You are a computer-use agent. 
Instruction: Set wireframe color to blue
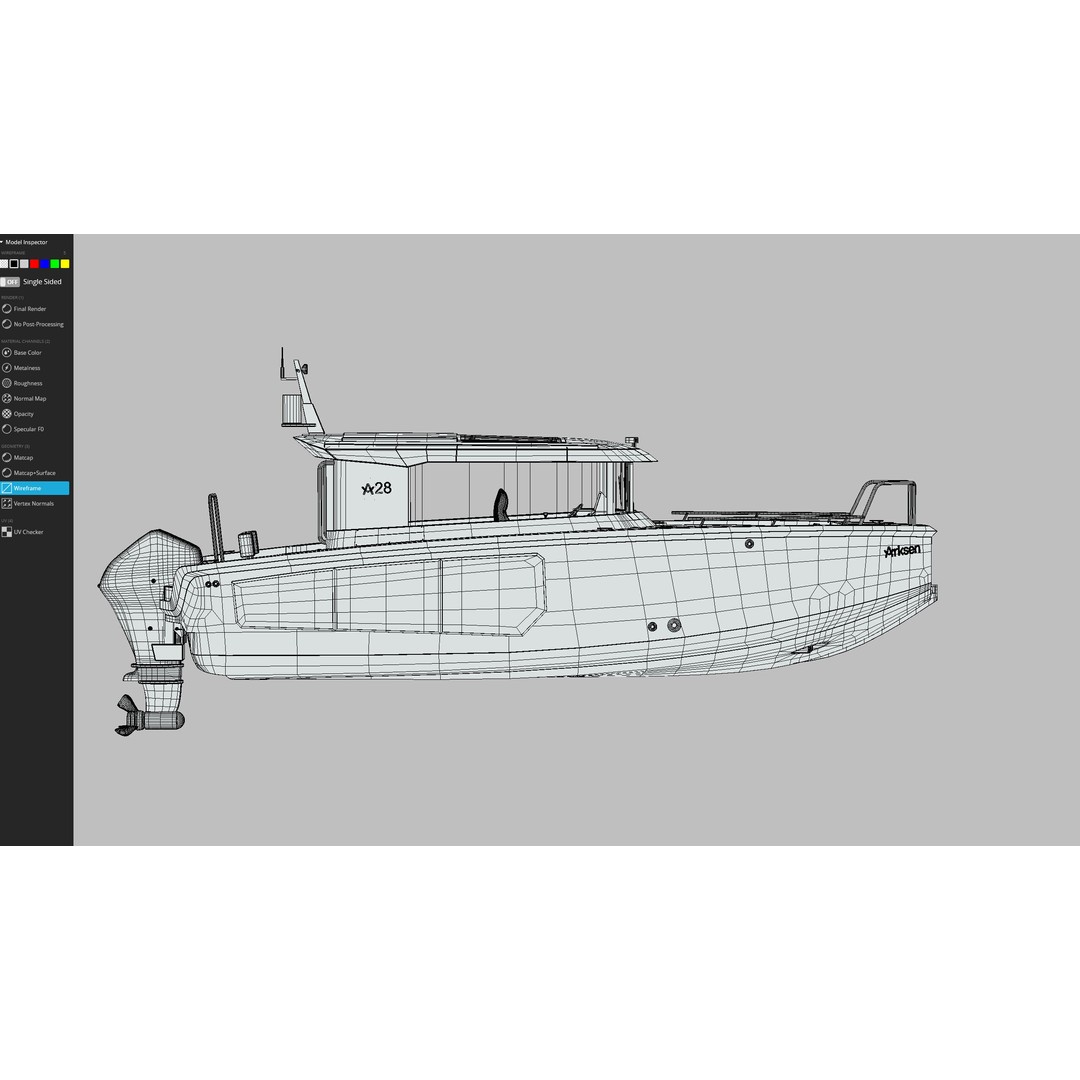point(45,264)
